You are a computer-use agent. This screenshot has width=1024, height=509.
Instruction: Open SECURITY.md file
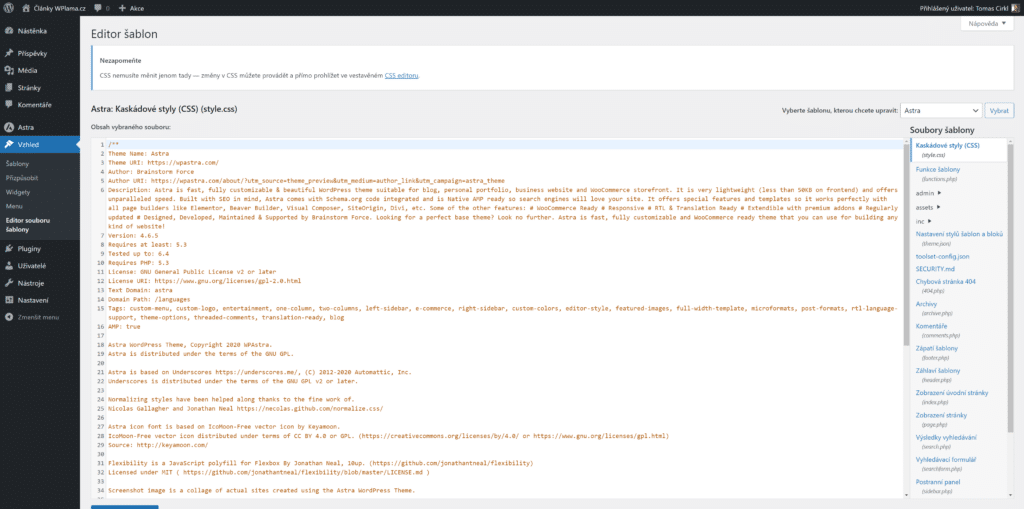point(935,269)
